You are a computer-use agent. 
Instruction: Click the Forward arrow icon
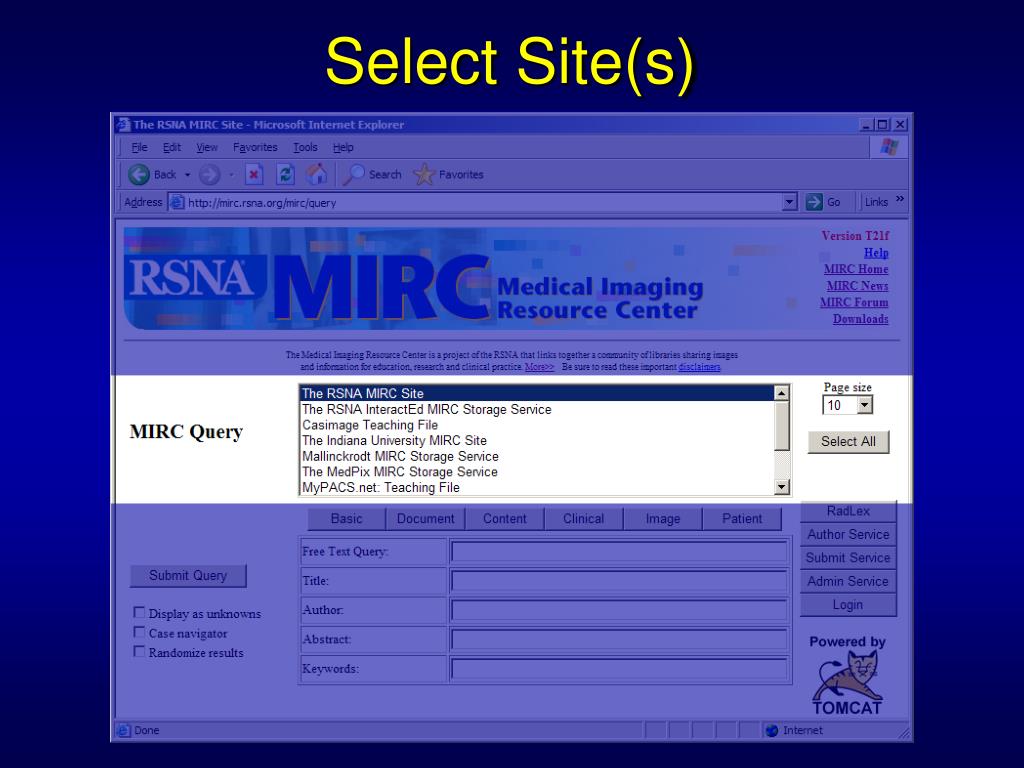coord(209,174)
